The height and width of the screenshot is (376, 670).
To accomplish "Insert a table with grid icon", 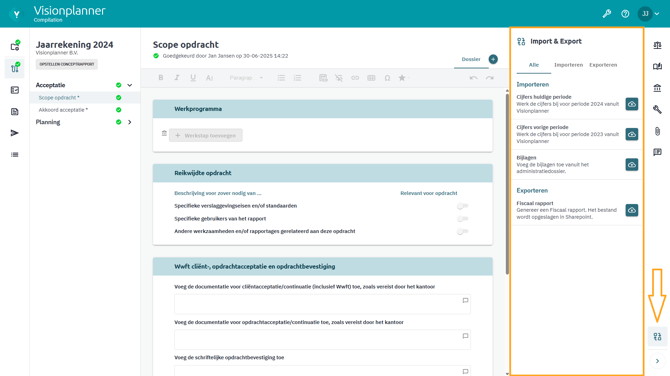I will pos(371,78).
